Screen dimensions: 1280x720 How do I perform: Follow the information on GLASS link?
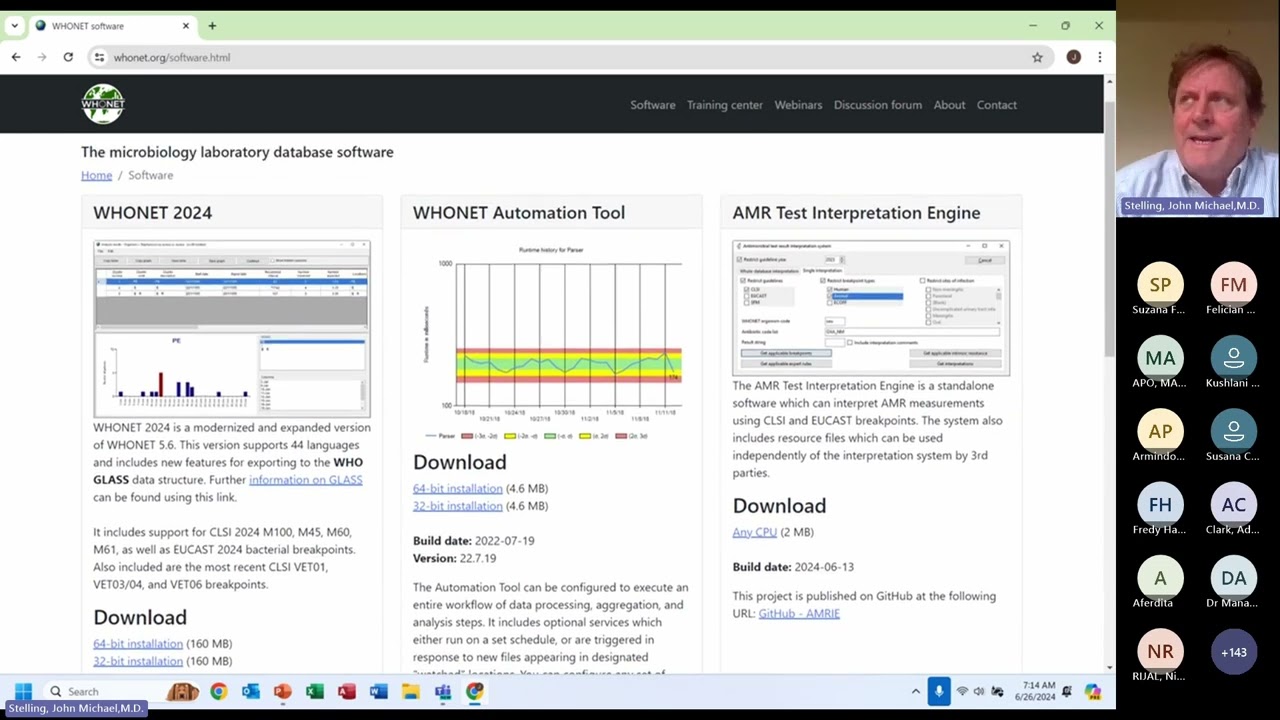click(305, 480)
